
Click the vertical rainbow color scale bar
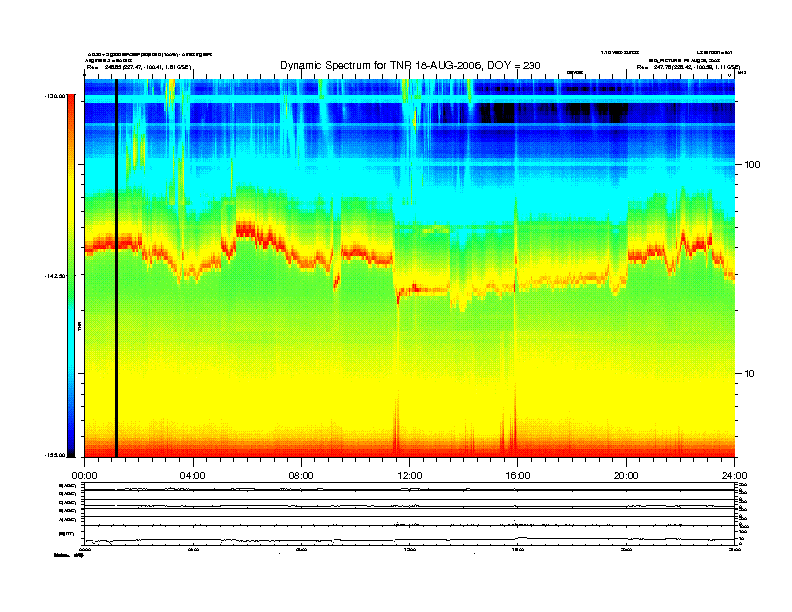click(71, 275)
